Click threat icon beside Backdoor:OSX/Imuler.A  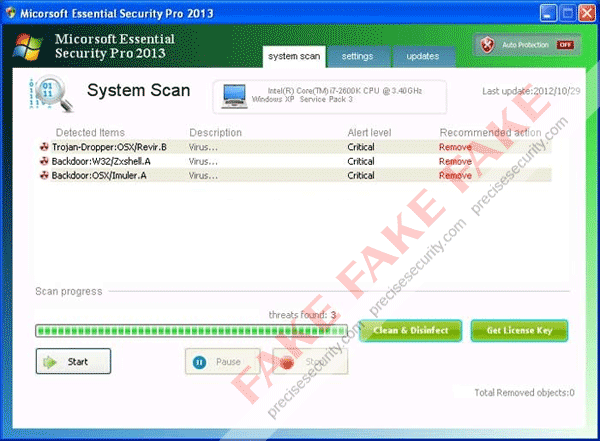point(44,175)
